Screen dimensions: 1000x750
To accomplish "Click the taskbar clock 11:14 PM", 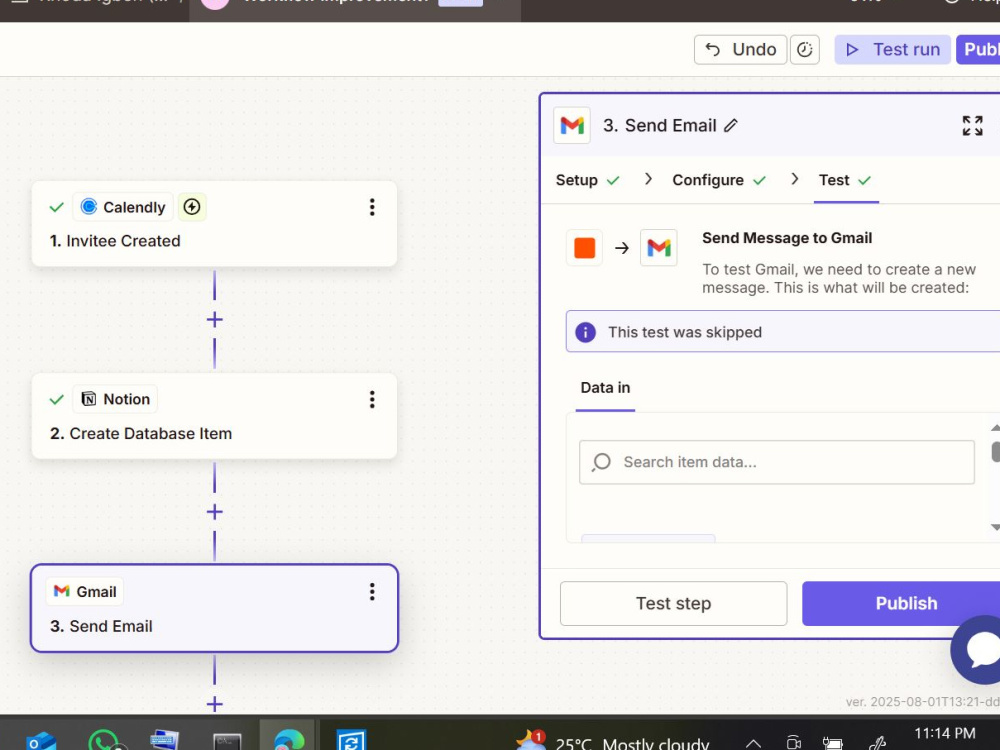I will point(945,735).
